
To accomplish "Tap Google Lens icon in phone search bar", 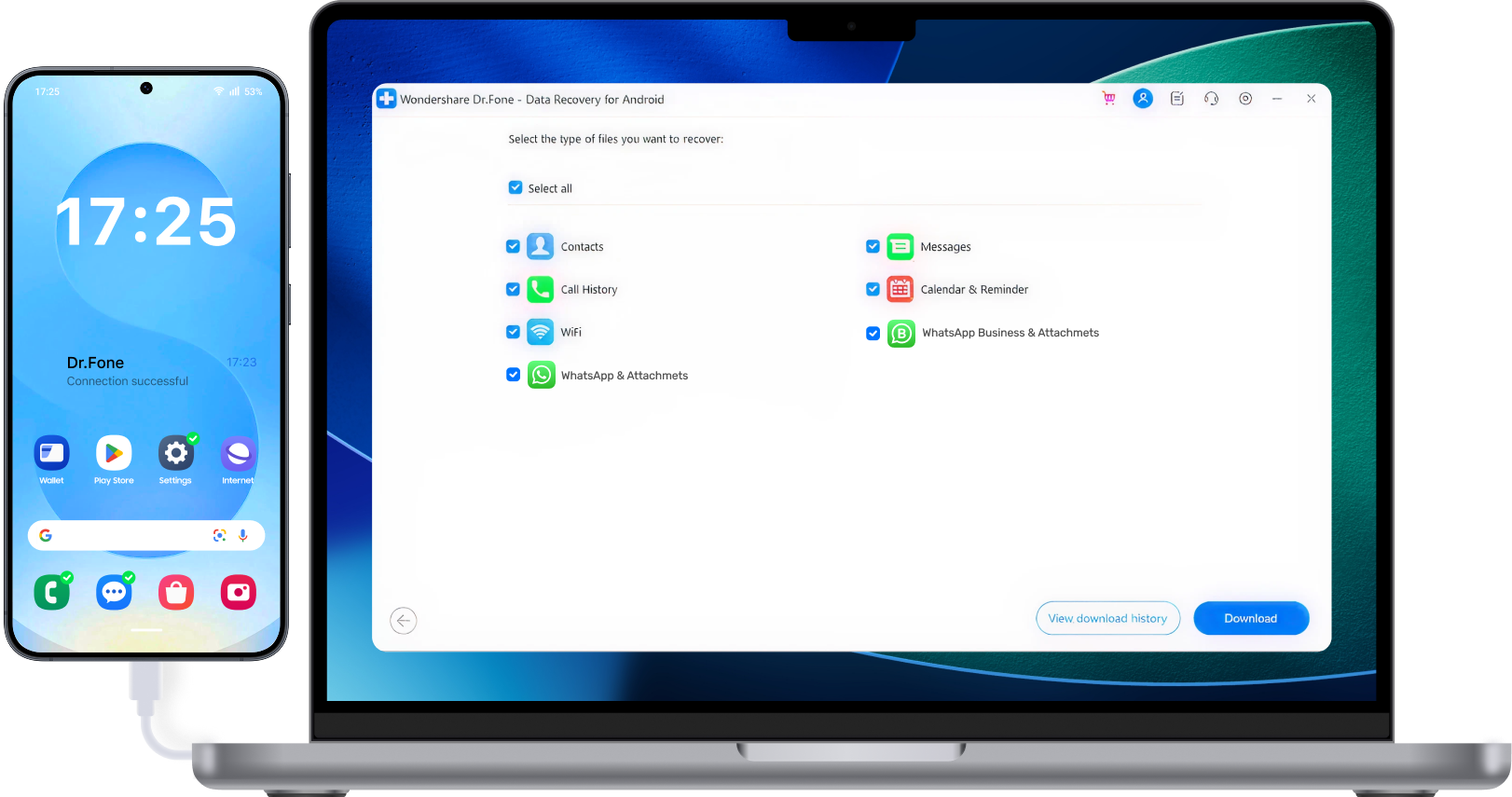I will [x=219, y=535].
